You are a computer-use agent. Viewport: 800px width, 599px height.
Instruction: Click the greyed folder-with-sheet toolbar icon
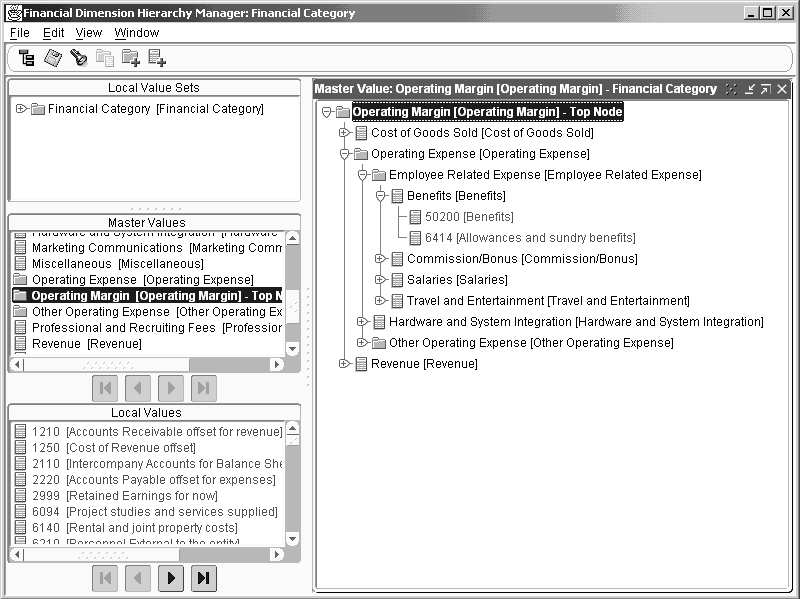[x=105, y=58]
